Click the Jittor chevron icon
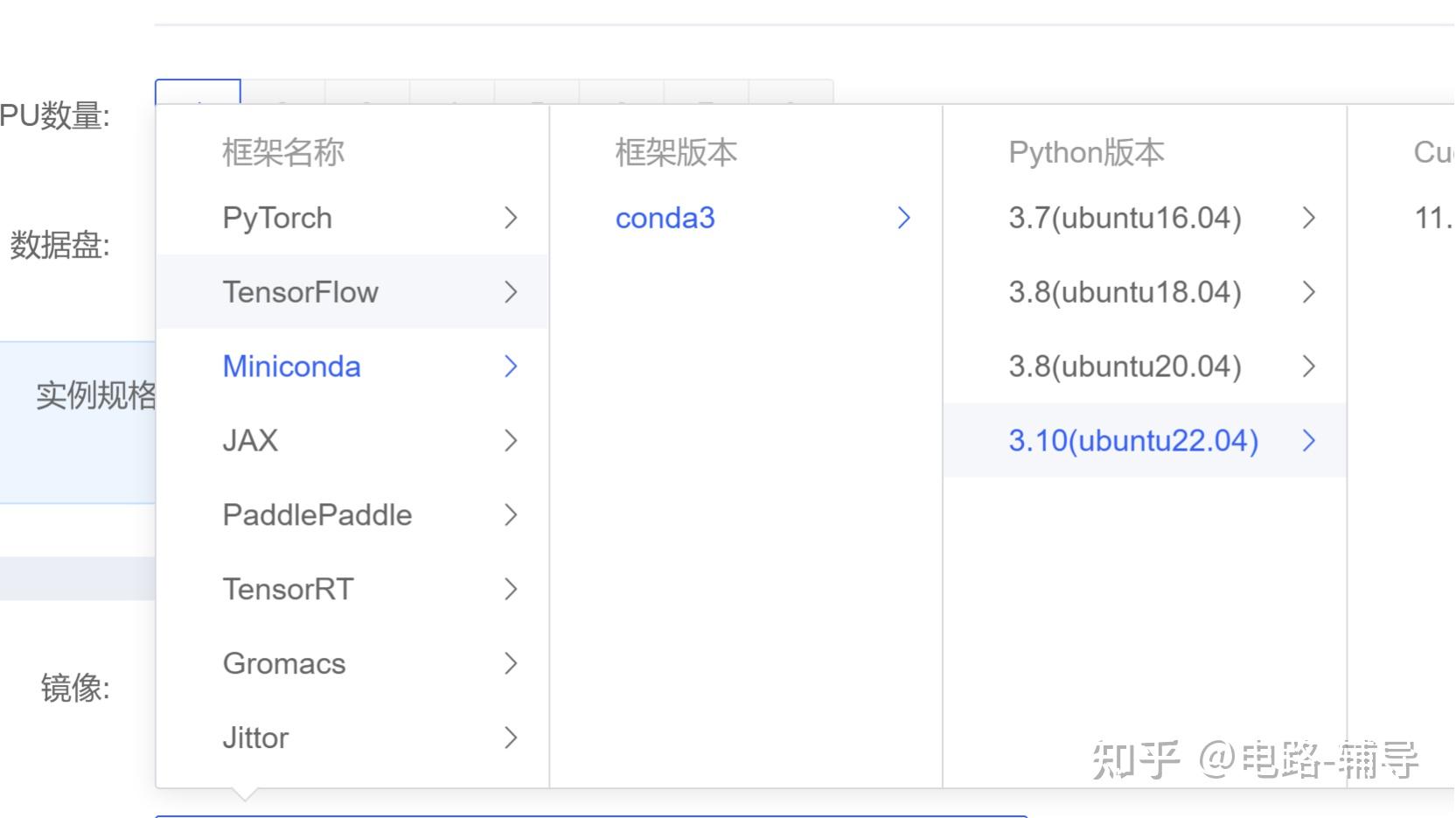Image resolution: width=1456 pixels, height=818 pixels. pos(512,738)
